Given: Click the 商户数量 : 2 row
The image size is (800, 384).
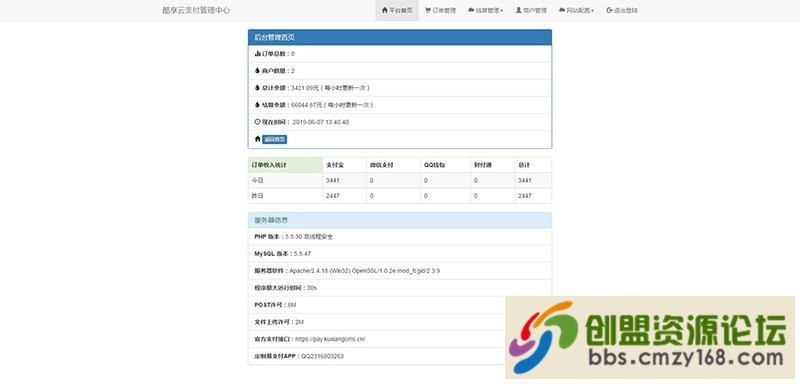Looking at the screenshot, I should pyautogui.click(x=400, y=71).
